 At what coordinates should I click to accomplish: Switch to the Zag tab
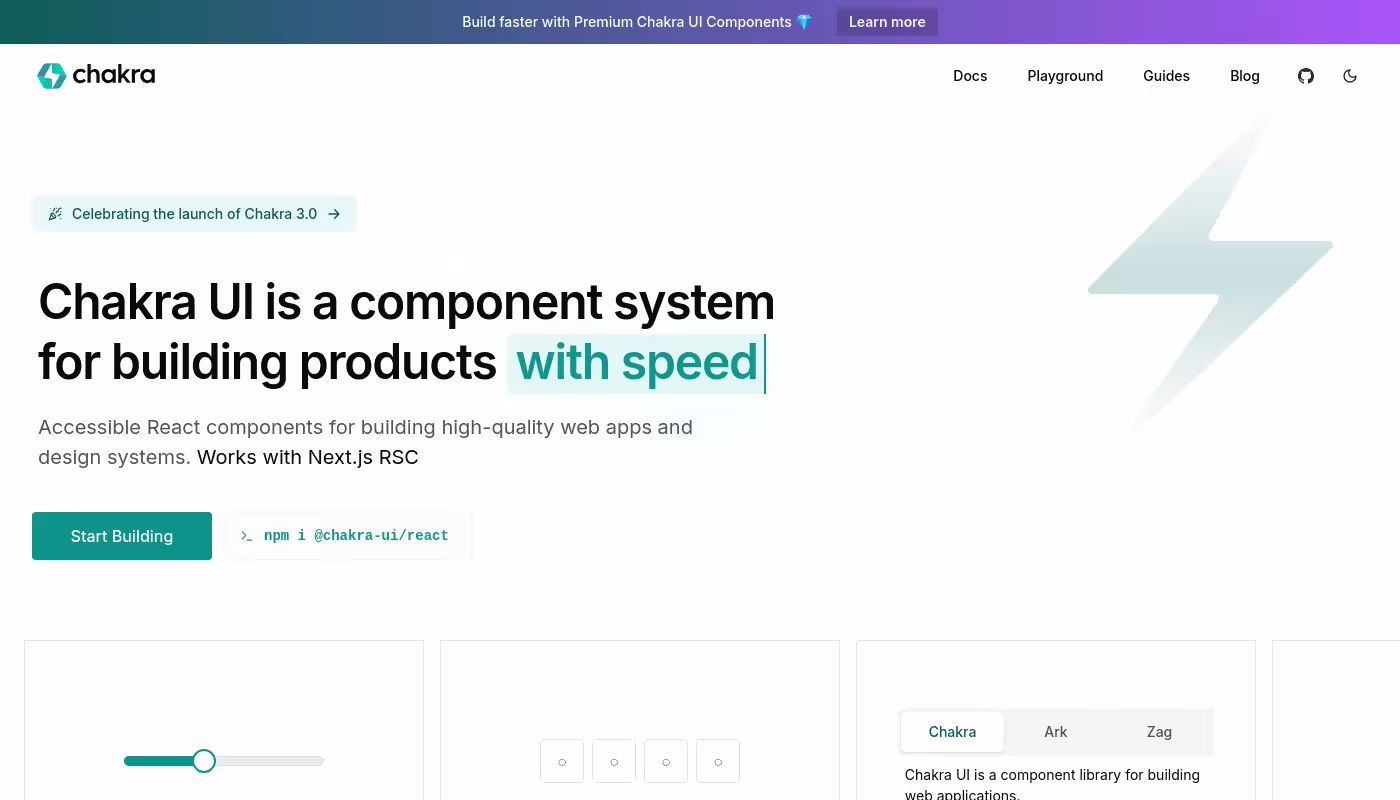(1159, 732)
